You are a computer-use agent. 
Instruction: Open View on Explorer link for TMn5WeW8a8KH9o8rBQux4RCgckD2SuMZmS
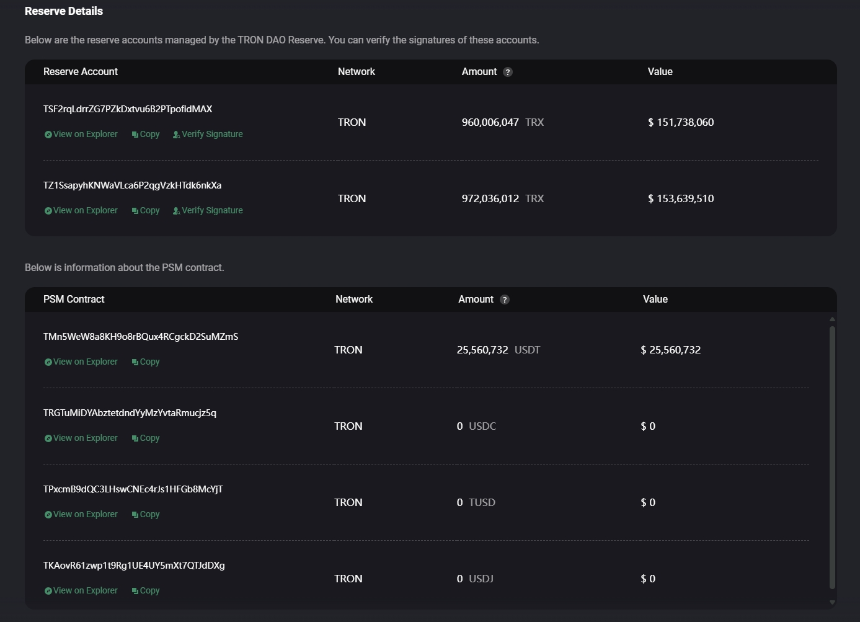pyautogui.click(x=86, y=361)
